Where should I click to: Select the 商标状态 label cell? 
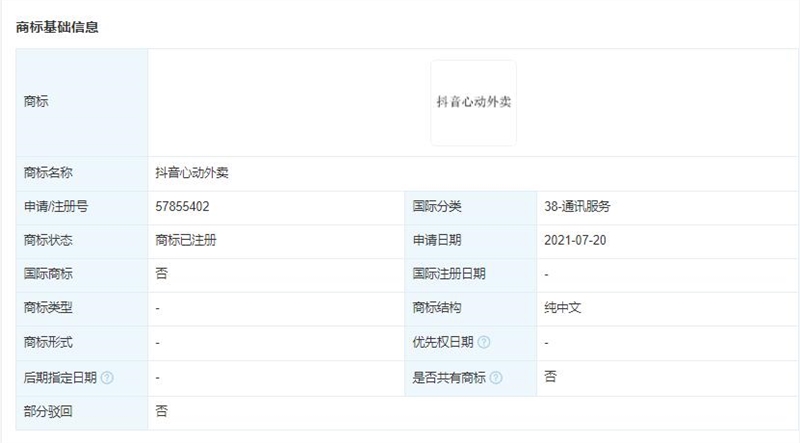tap(82, 241)
